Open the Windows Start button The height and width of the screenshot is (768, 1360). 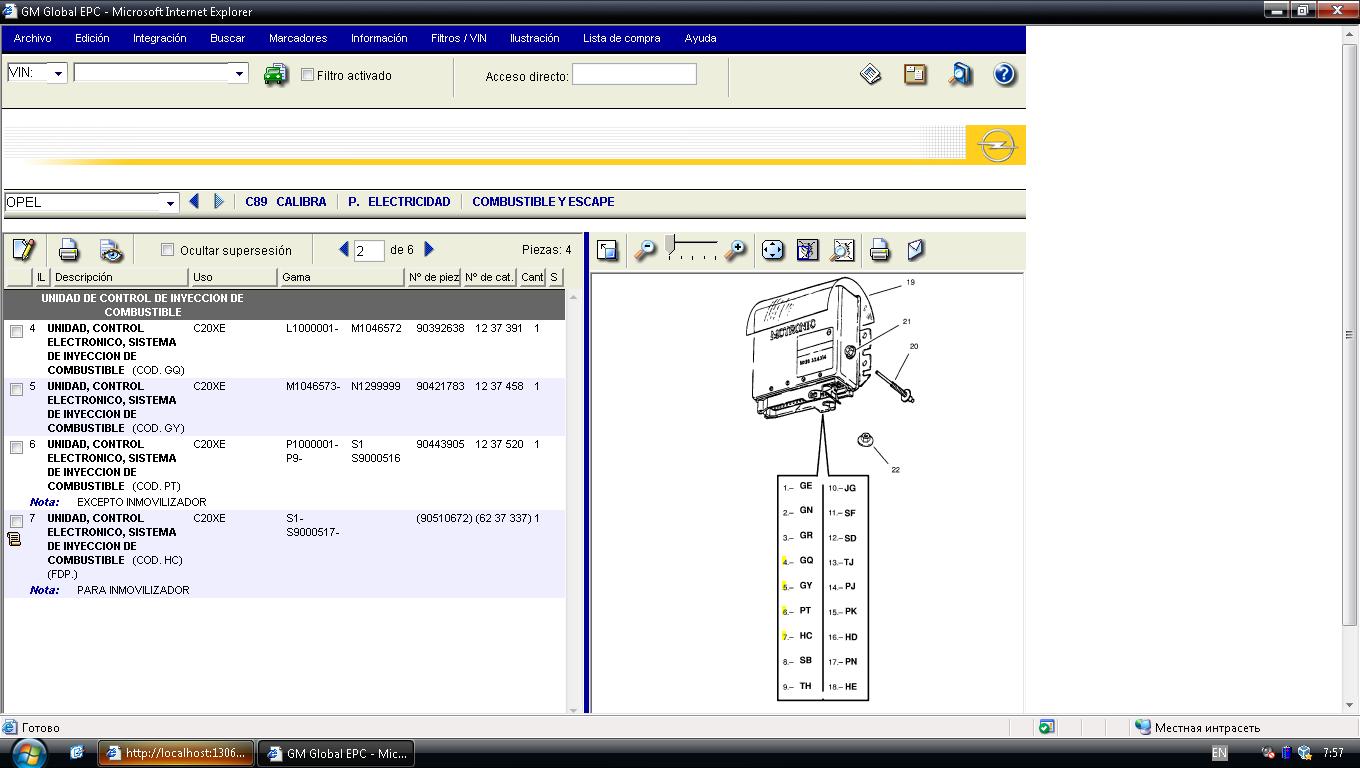pyautogui.click(x=28, y=753)
